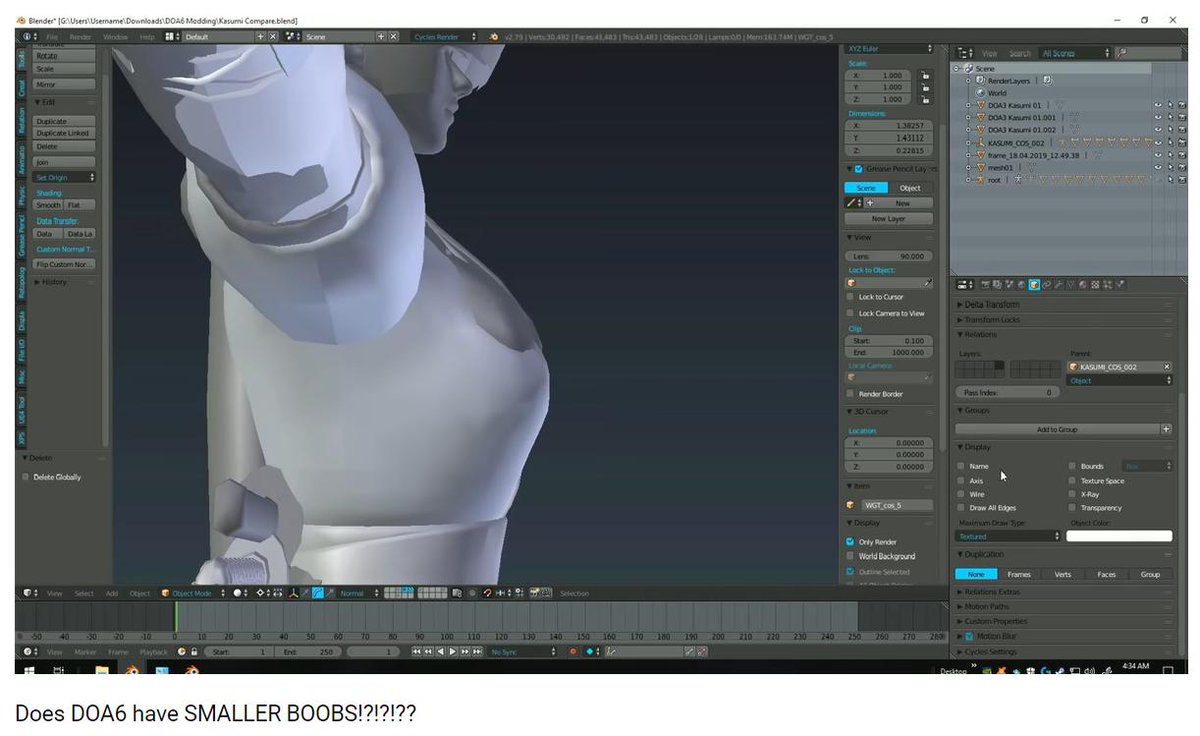Open File Explorer in the Windows taskbar
This screenshot has height=736, width=1200.
tap(102, 671)
